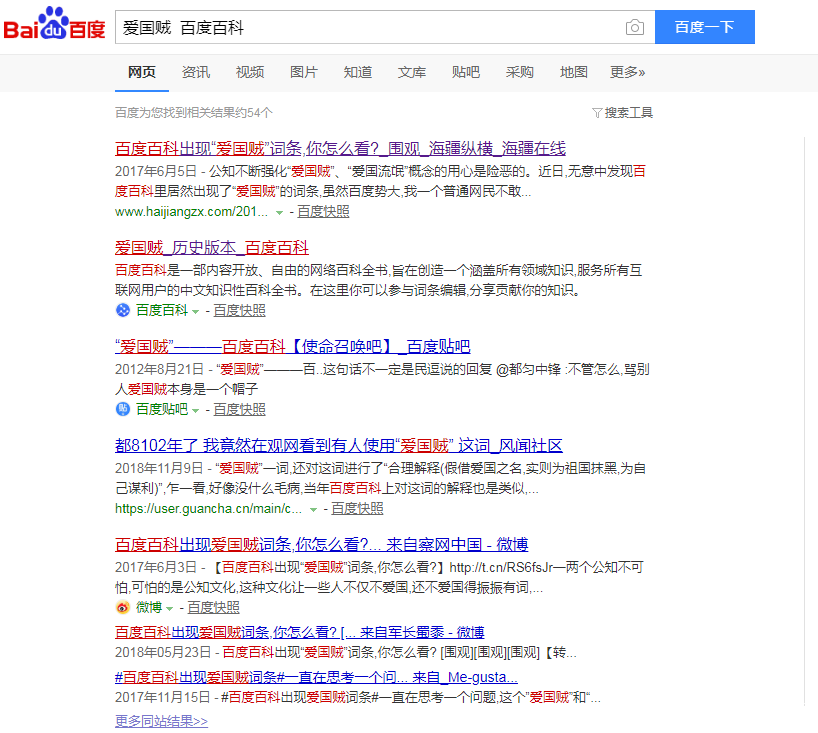Expand dropdown arrow next to 微博 source
The image size is (818, 733).
click(170, 608)
